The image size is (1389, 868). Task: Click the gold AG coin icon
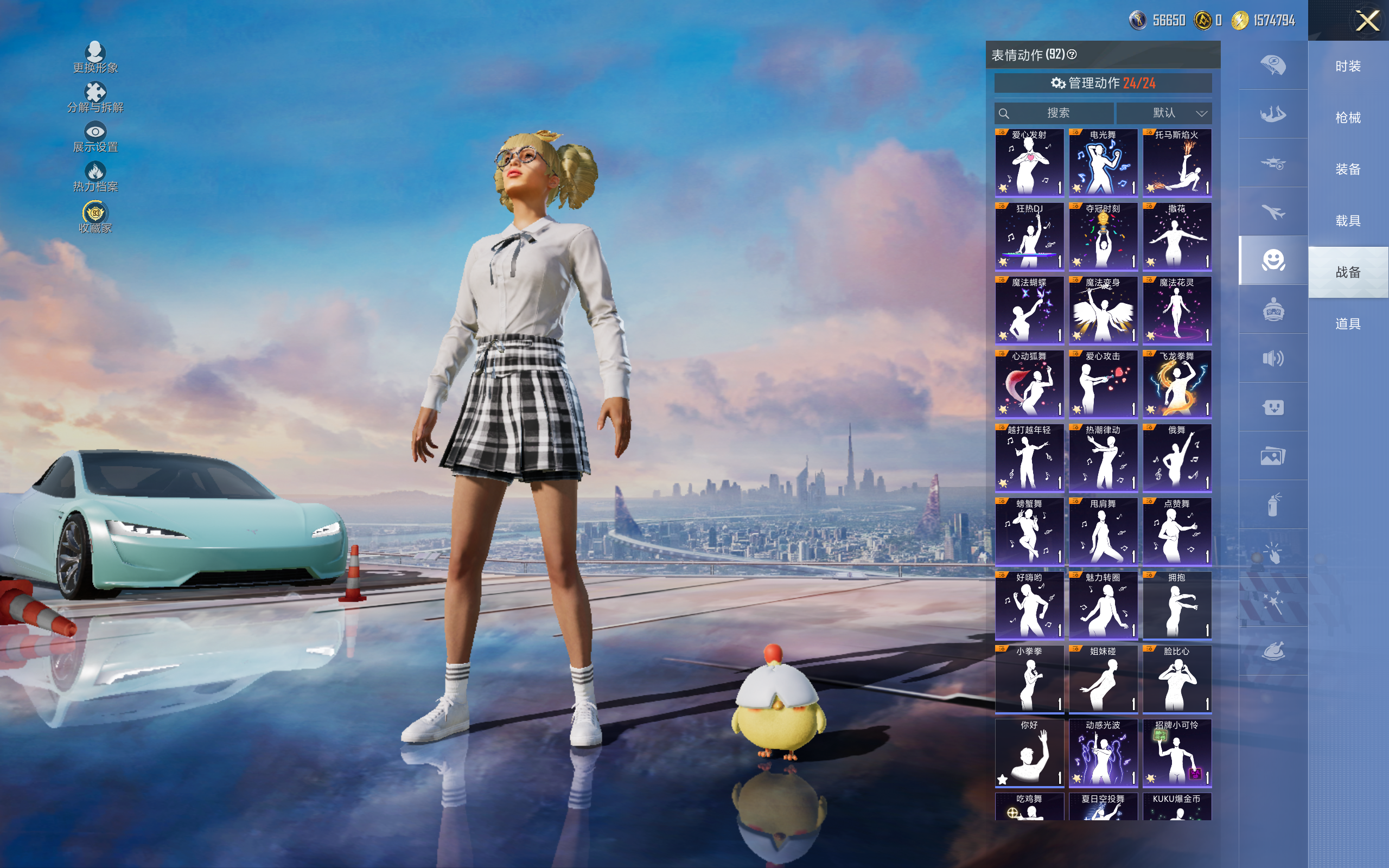click(x=1202, y=20)
